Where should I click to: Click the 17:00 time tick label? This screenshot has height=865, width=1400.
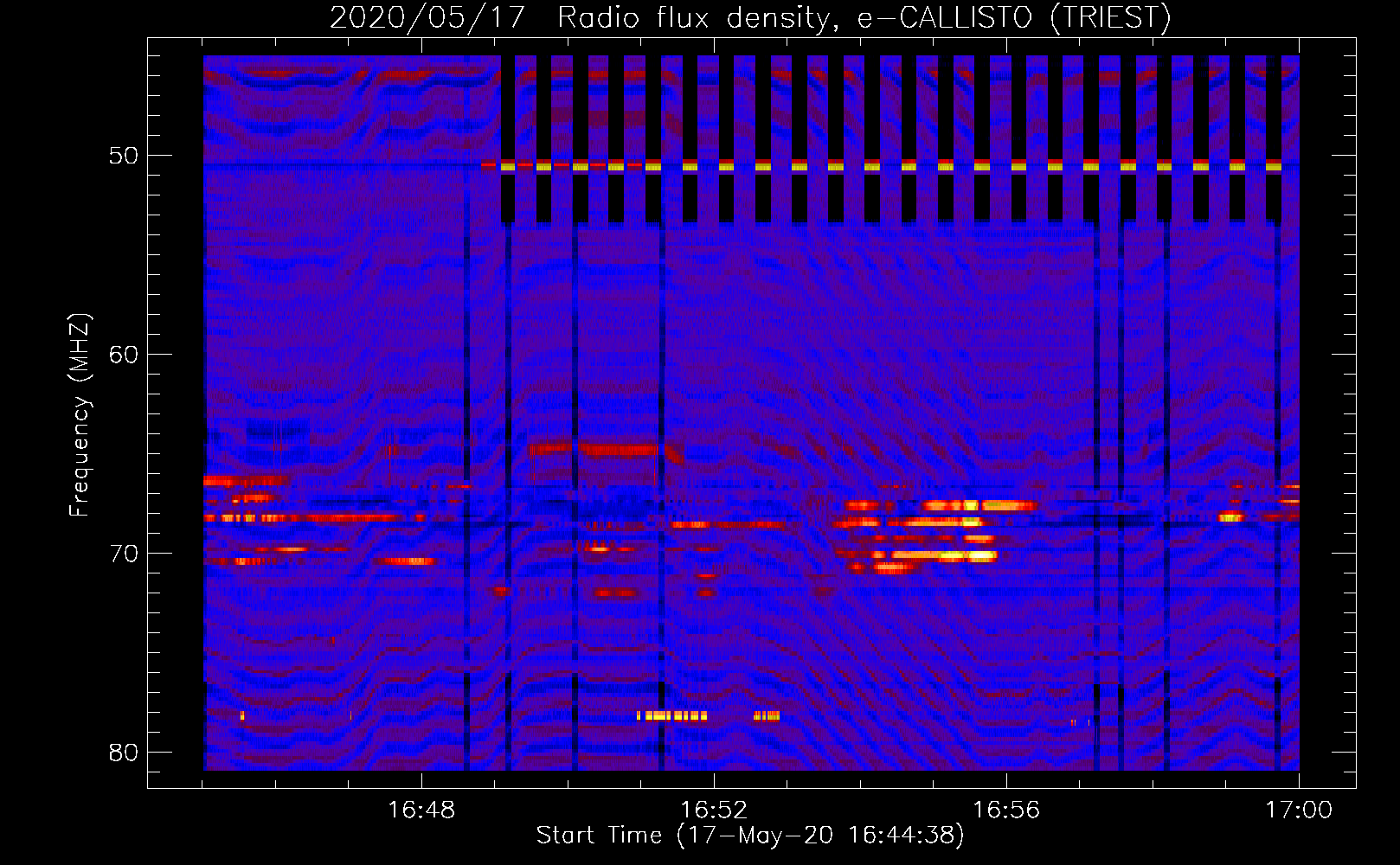point(1299,811)
